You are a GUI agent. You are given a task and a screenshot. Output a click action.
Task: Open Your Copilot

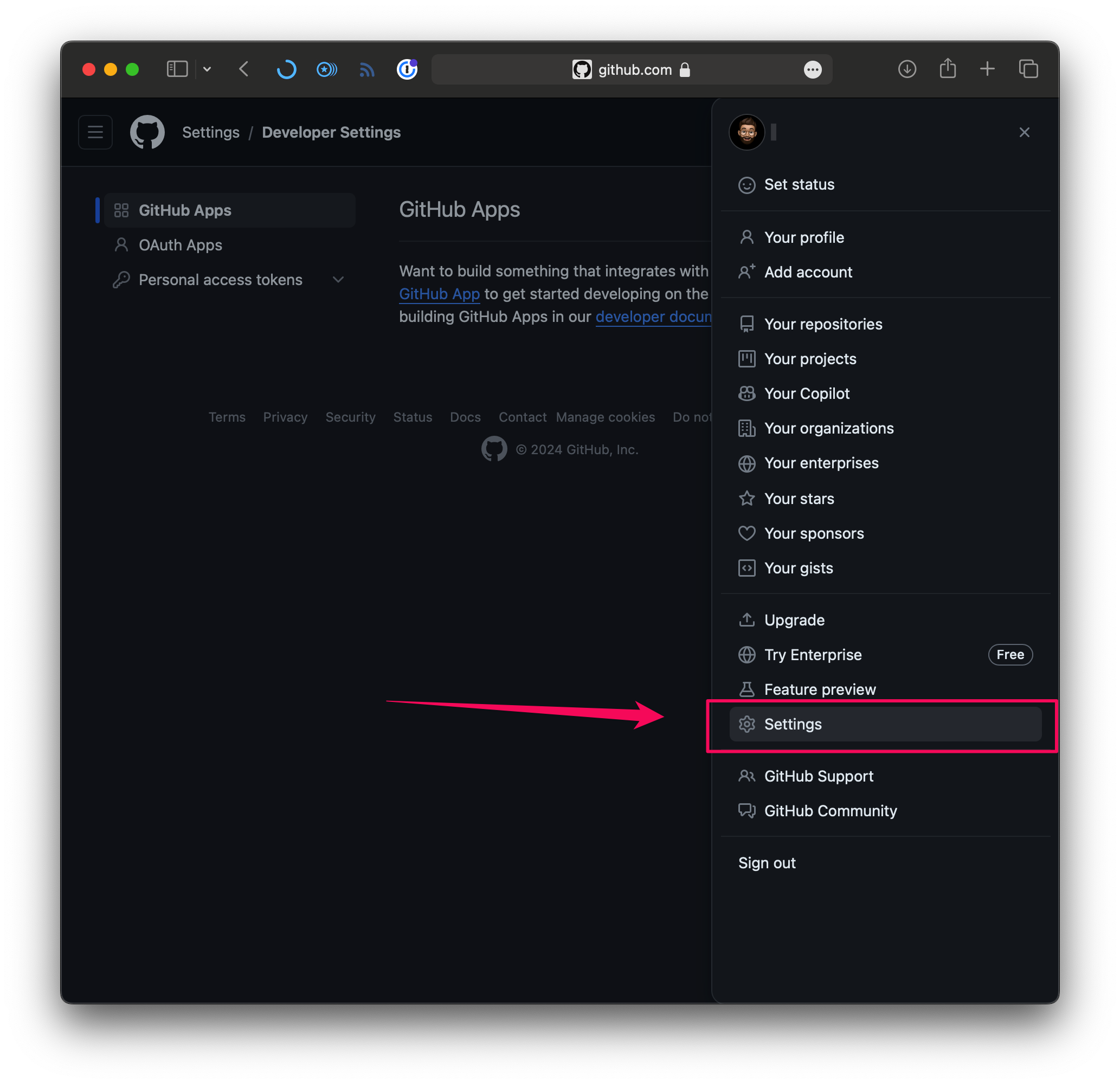(885, 393)
